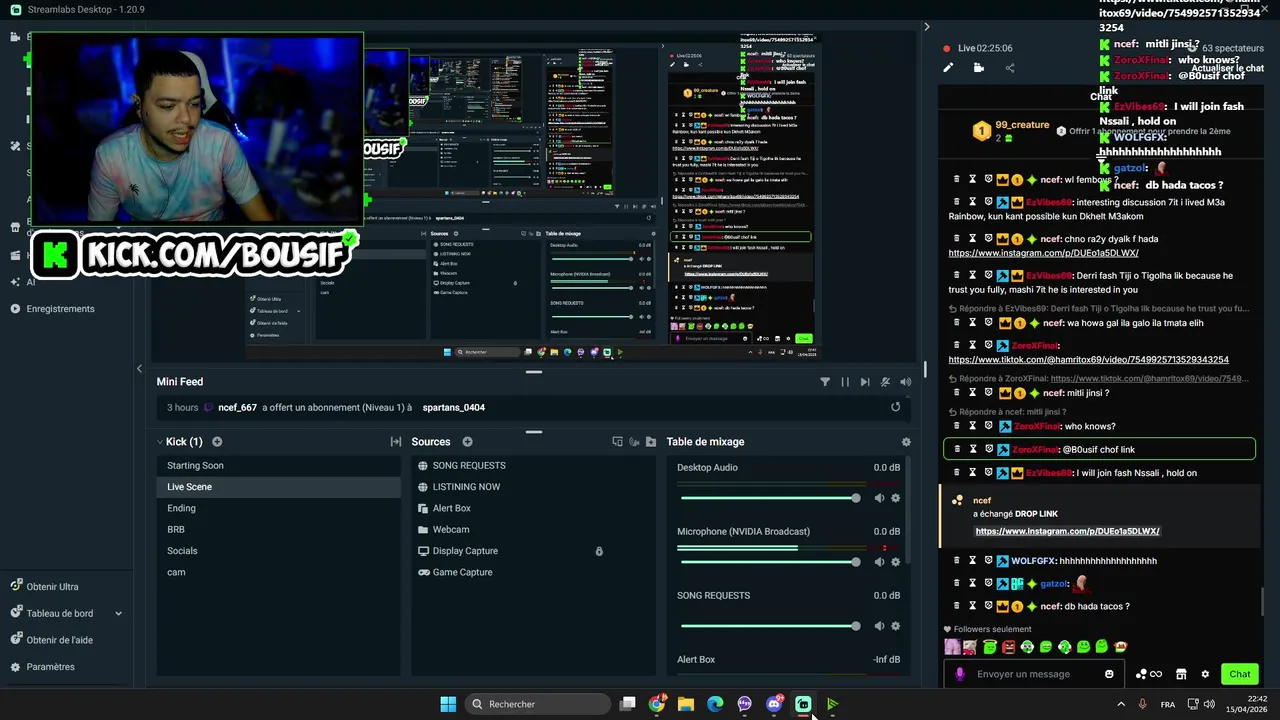1280x720 pixels.
Task: Open hamritox69 TikTok link from ZoroXFinal
Action: pos(1088,359)
